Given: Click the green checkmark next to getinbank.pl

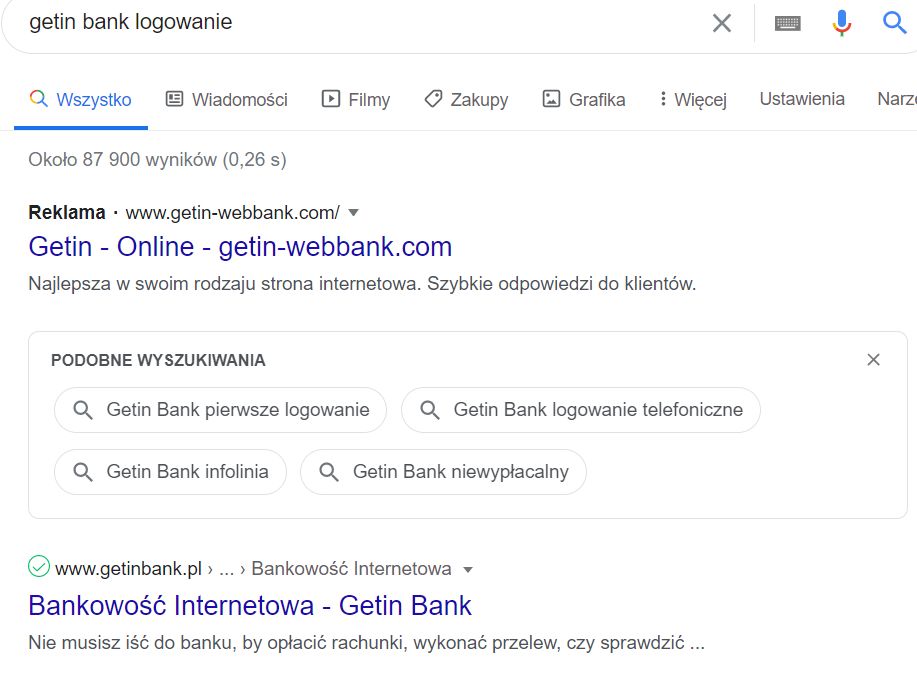Looking at the screenshot, I should coord(39,568).
